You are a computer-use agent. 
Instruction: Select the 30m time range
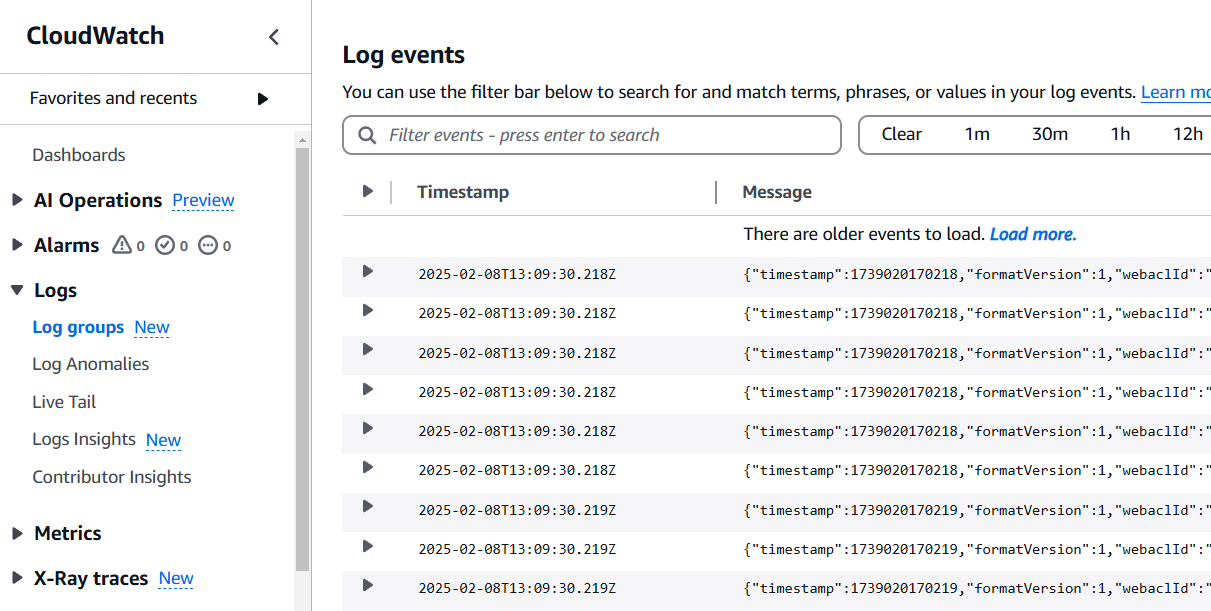click(1050, 134)
